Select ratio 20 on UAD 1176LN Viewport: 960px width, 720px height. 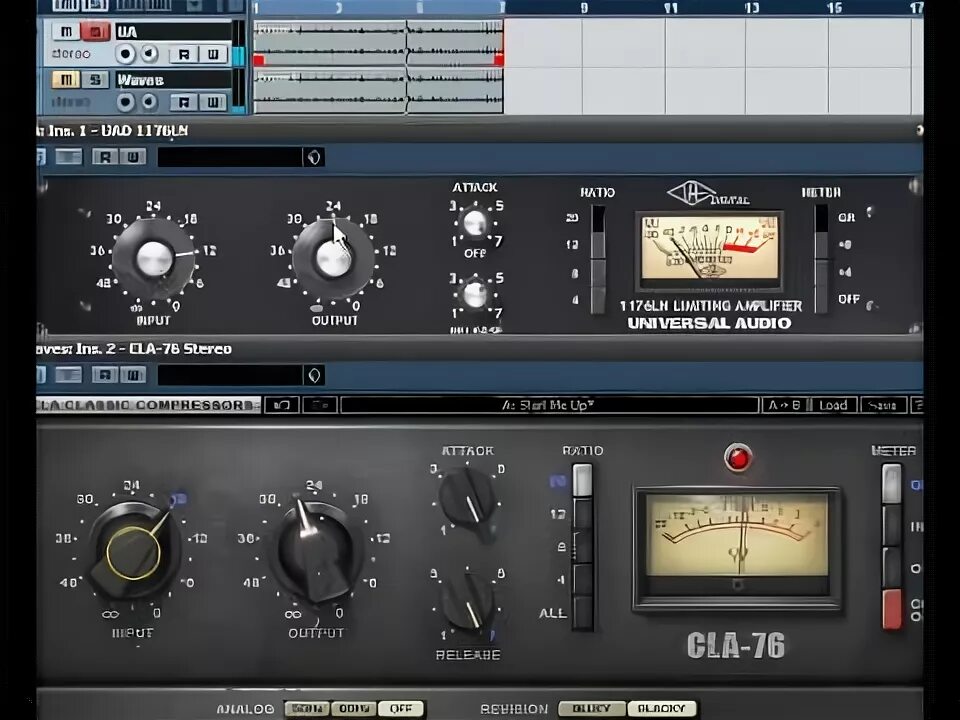598,219
